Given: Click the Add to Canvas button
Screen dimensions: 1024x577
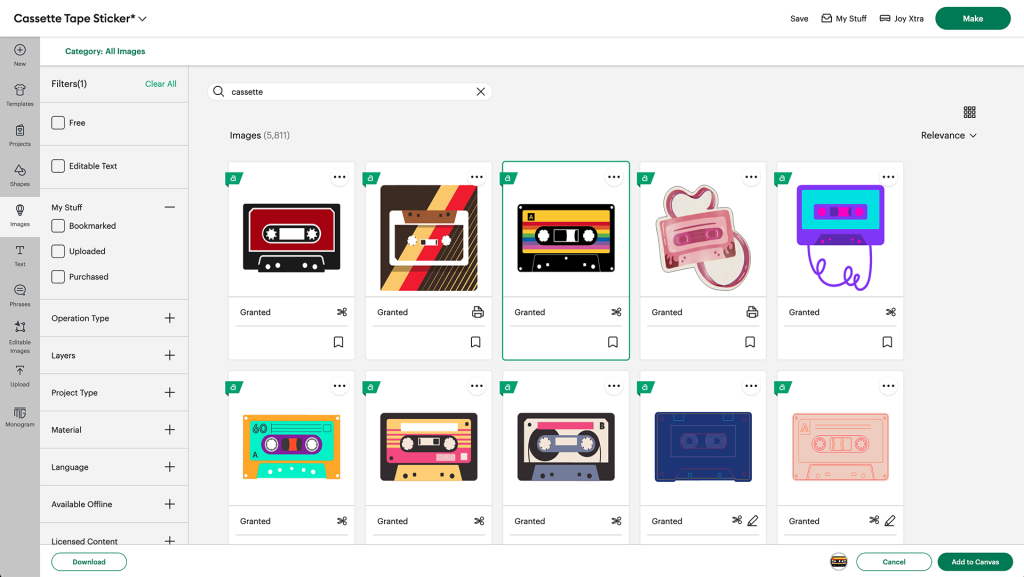Looking at the screenshot, I should click(x=974, y=562).
